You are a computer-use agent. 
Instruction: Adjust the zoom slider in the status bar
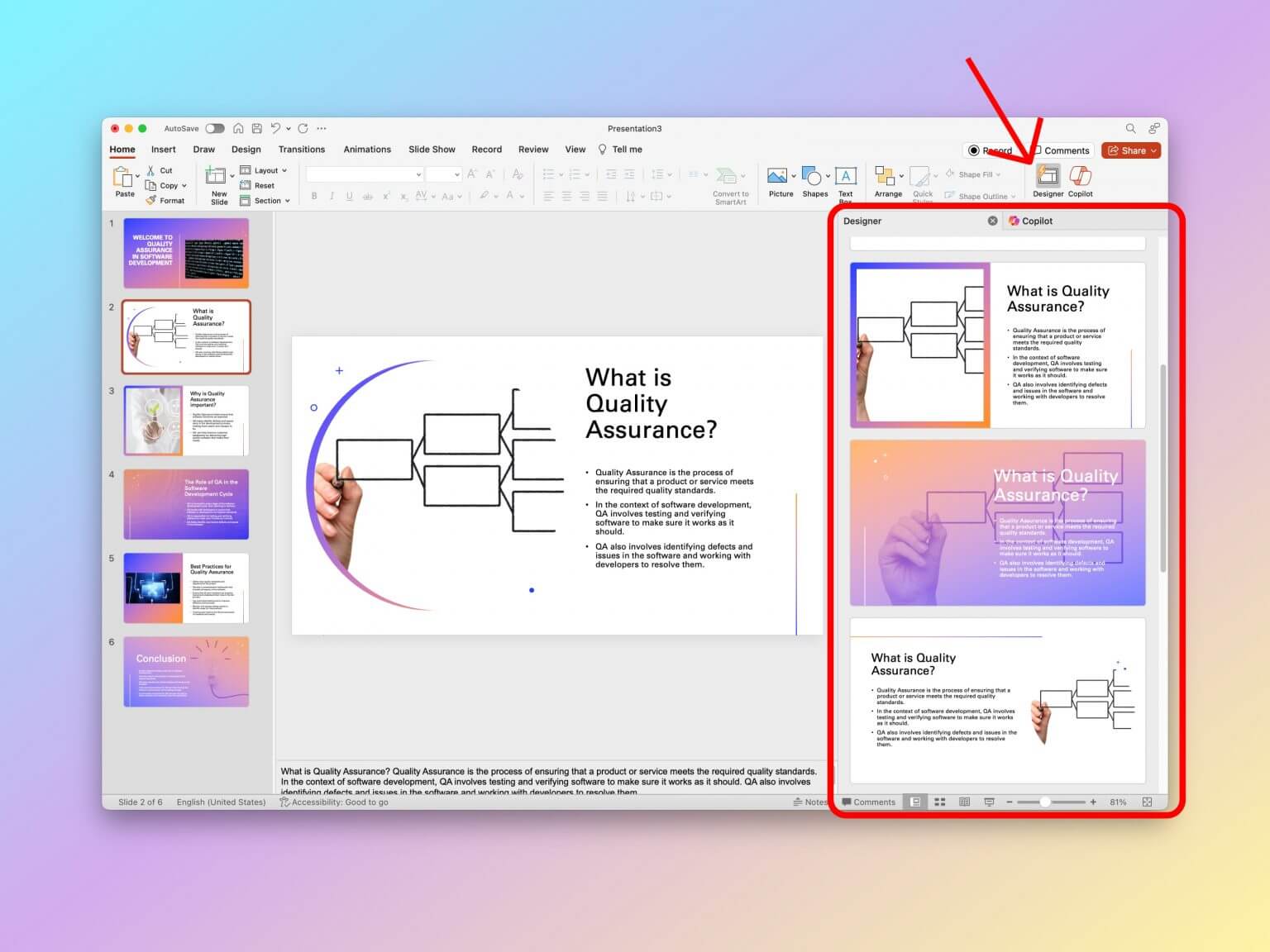1046,802
